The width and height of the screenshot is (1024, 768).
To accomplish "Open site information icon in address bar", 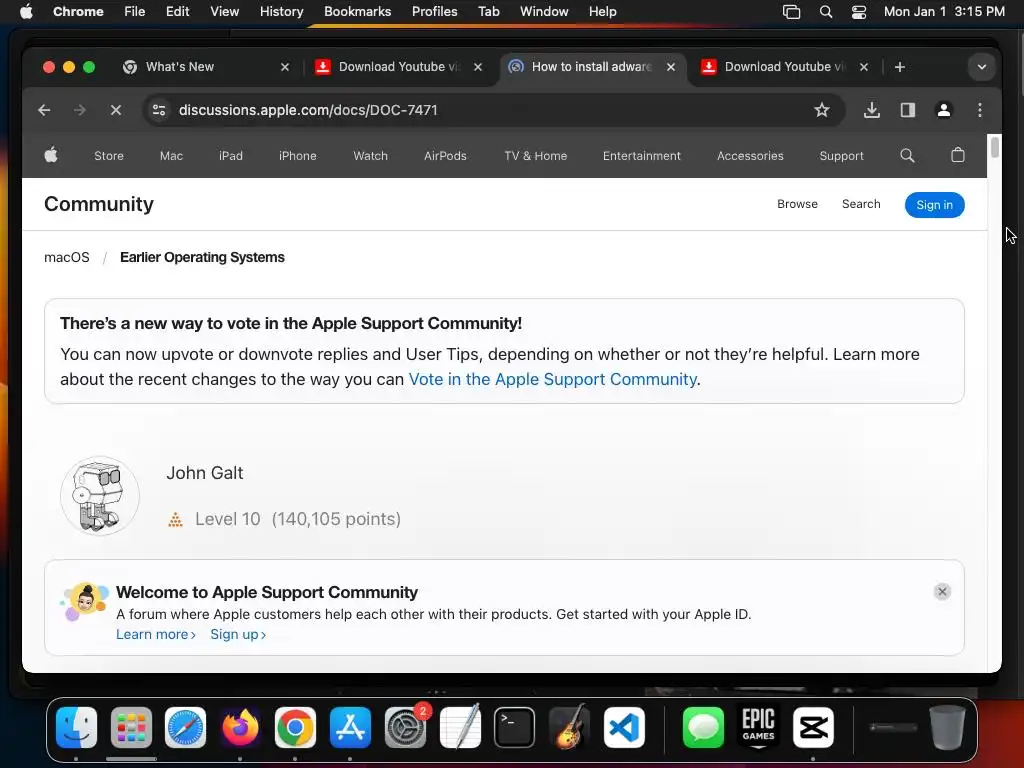I will [x=159, y=110].
